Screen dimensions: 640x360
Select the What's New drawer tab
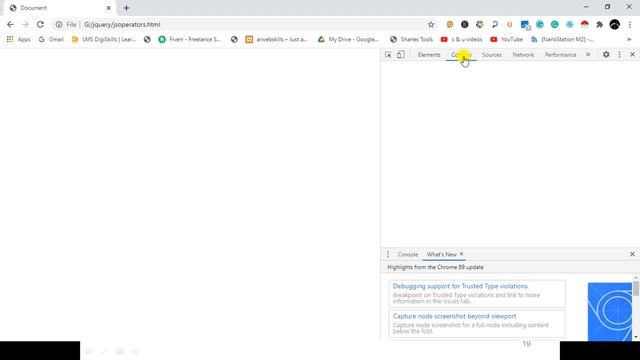tap(441, 254)
